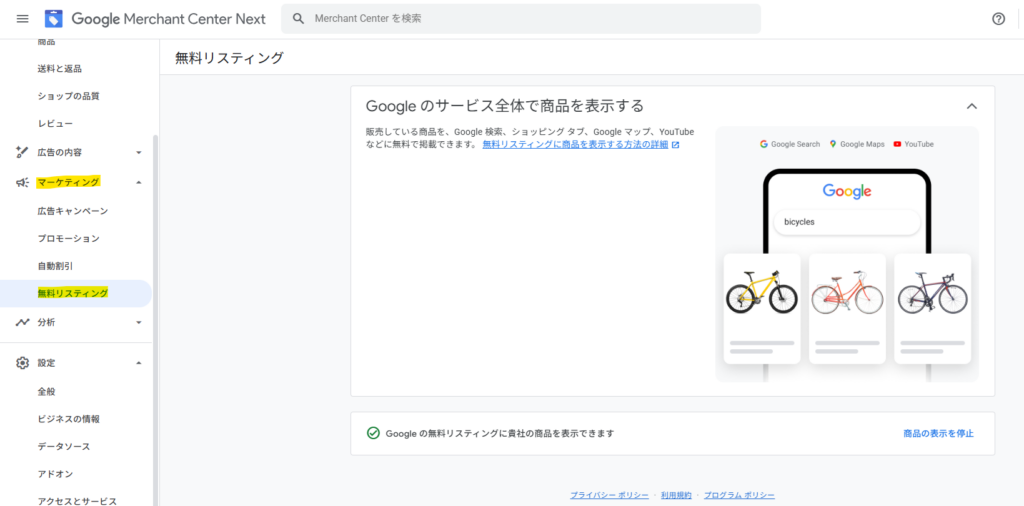
Task: Click Google の無料リスティングに貴社の商品を表示できます text
Action: (500, 433)
